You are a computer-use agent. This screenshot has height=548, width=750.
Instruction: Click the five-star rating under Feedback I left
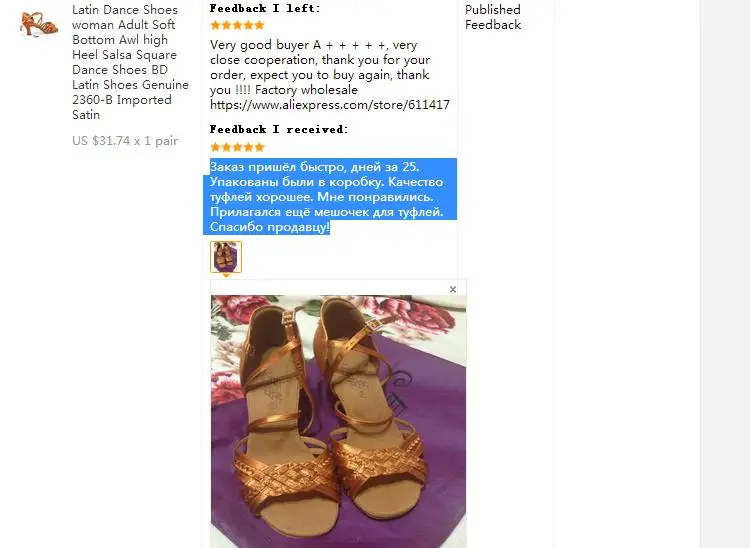(237, 25)
